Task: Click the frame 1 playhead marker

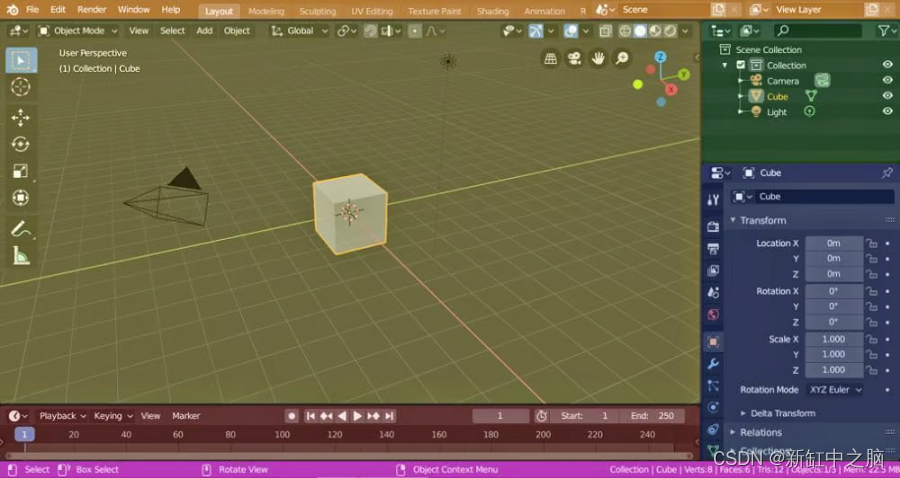Action: coord(24,434)
